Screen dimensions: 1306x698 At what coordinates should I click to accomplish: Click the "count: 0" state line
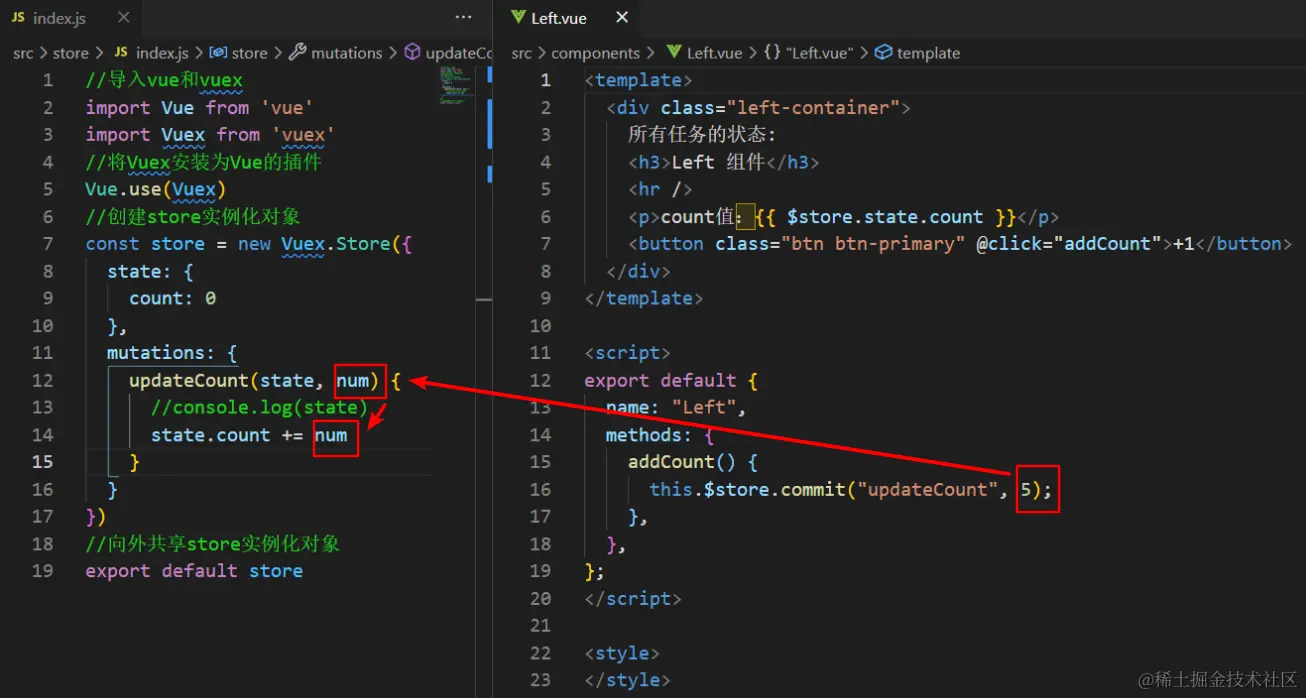coord(172,298)
